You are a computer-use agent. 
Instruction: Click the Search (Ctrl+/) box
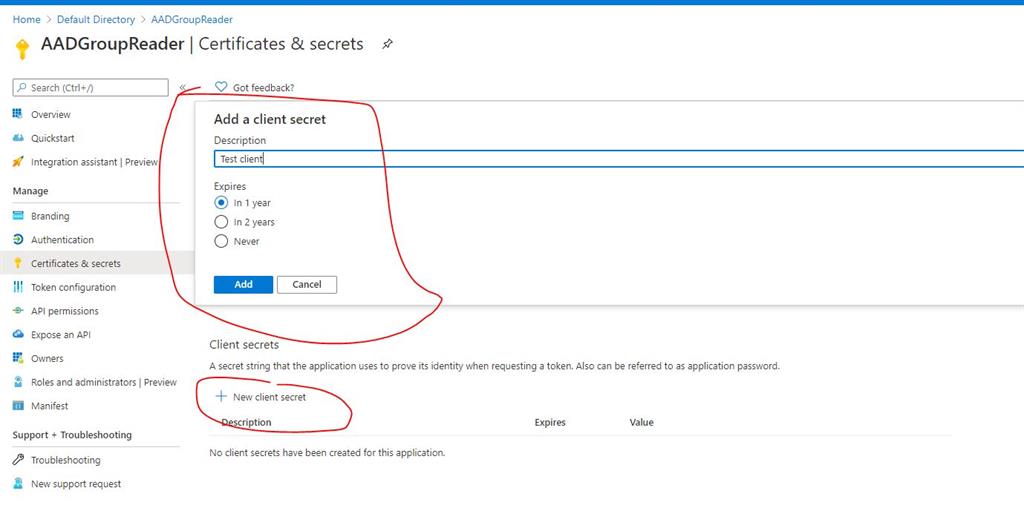pos(91,88)
